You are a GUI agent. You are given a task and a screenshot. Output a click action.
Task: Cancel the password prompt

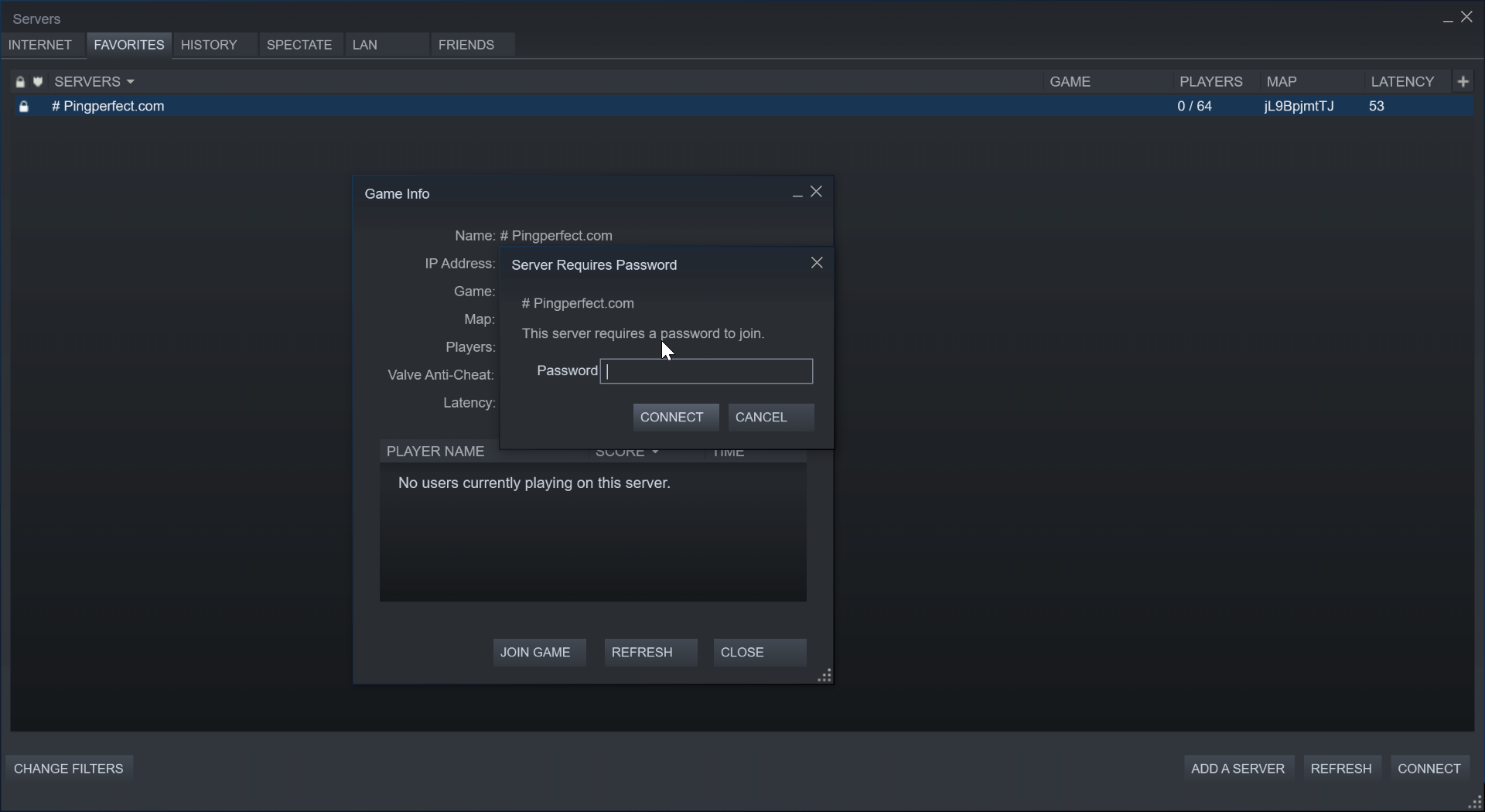[770, 418]
